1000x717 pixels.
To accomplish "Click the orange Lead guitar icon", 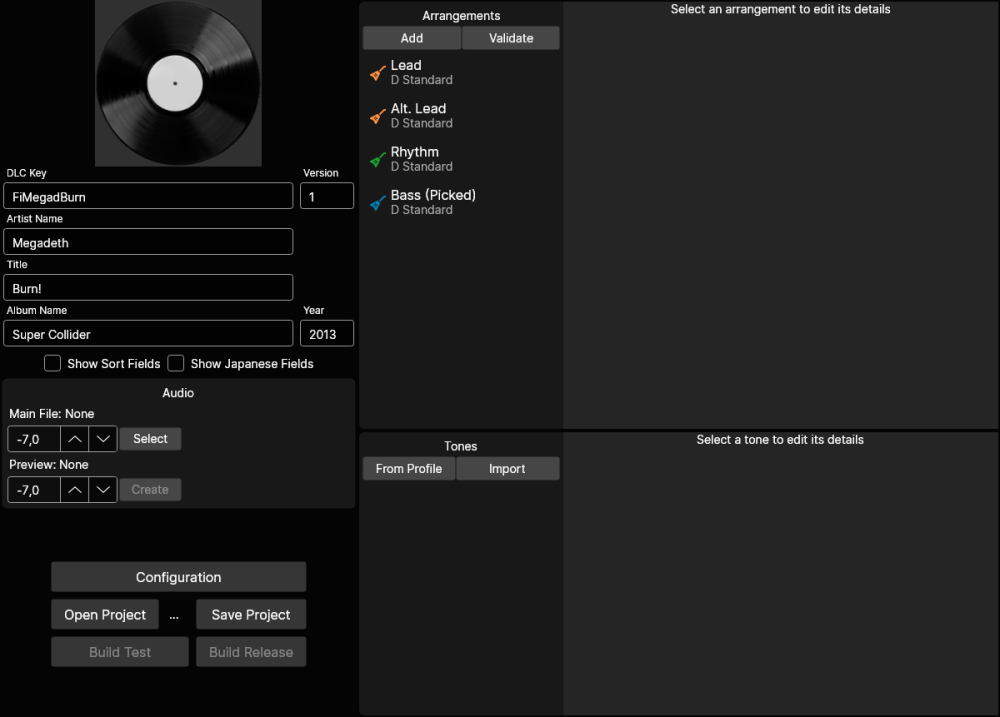I will click(377, 73).
